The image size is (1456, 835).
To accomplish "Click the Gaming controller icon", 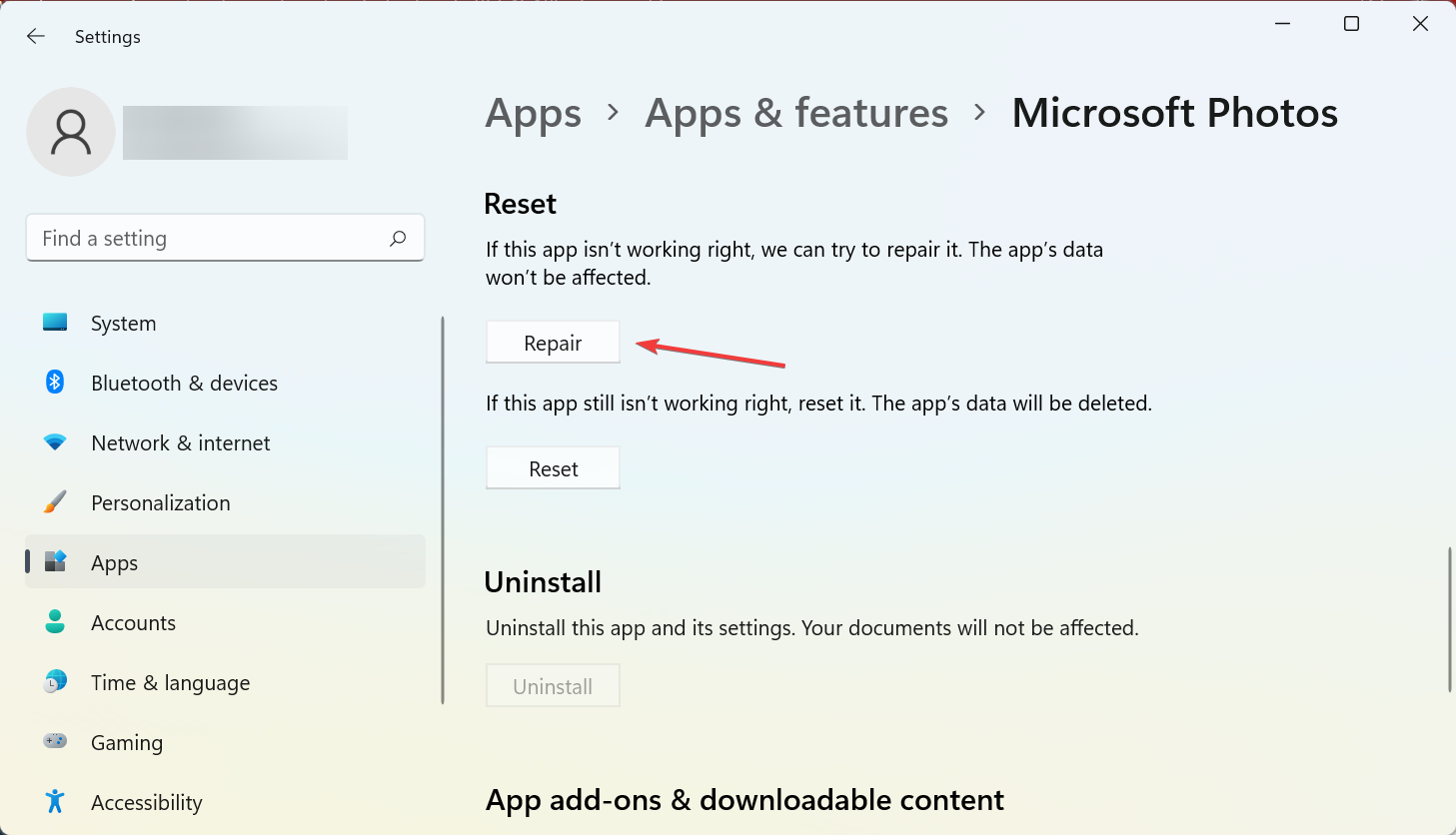I will click(x=55, y=742).
